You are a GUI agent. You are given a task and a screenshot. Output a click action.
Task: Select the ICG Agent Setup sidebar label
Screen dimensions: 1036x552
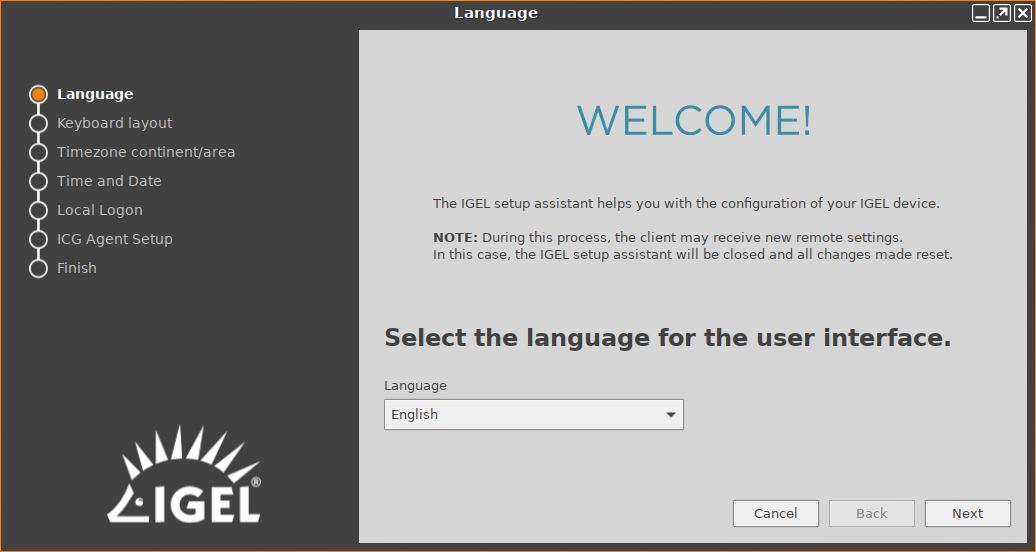[x=115, y=239]
